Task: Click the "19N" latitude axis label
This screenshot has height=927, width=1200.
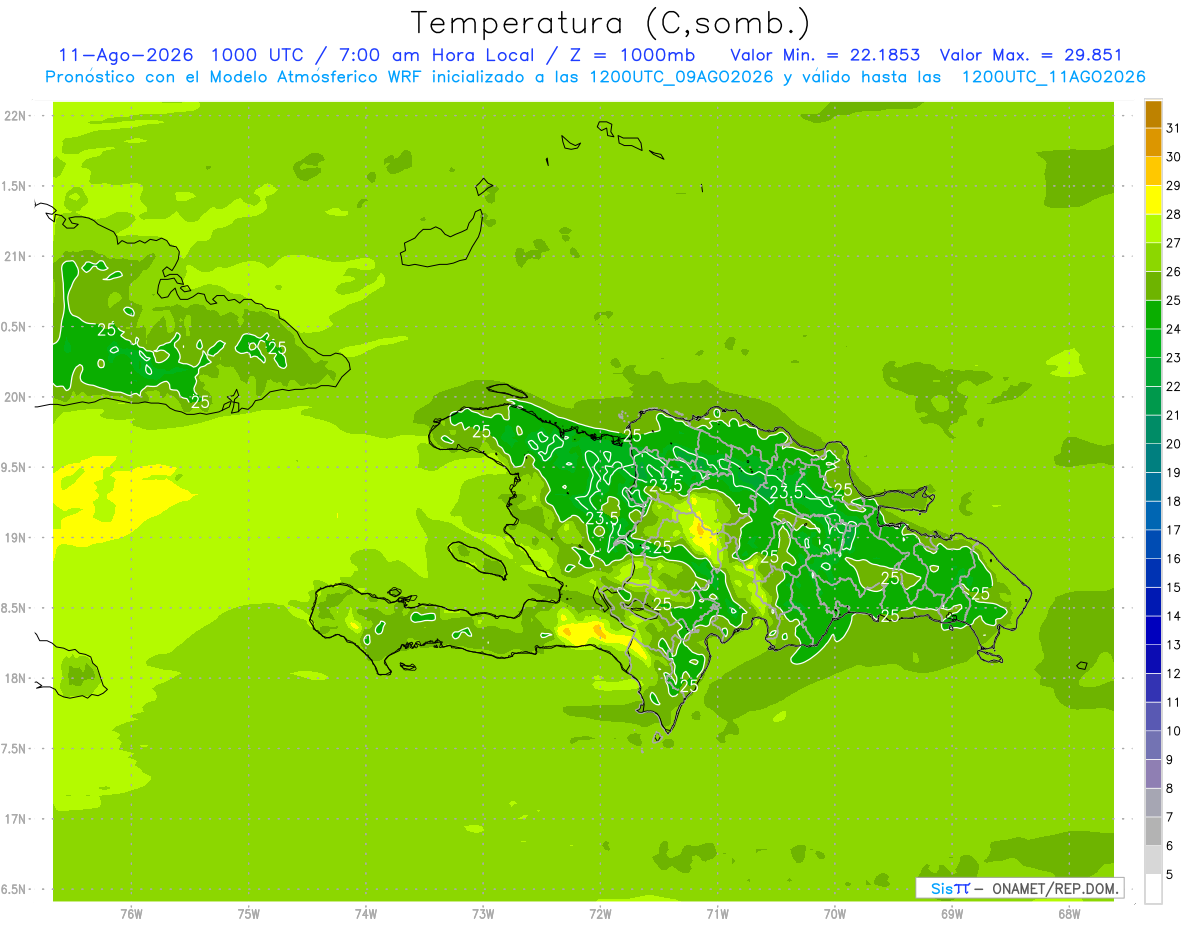Action: click(x=14, y=538)
